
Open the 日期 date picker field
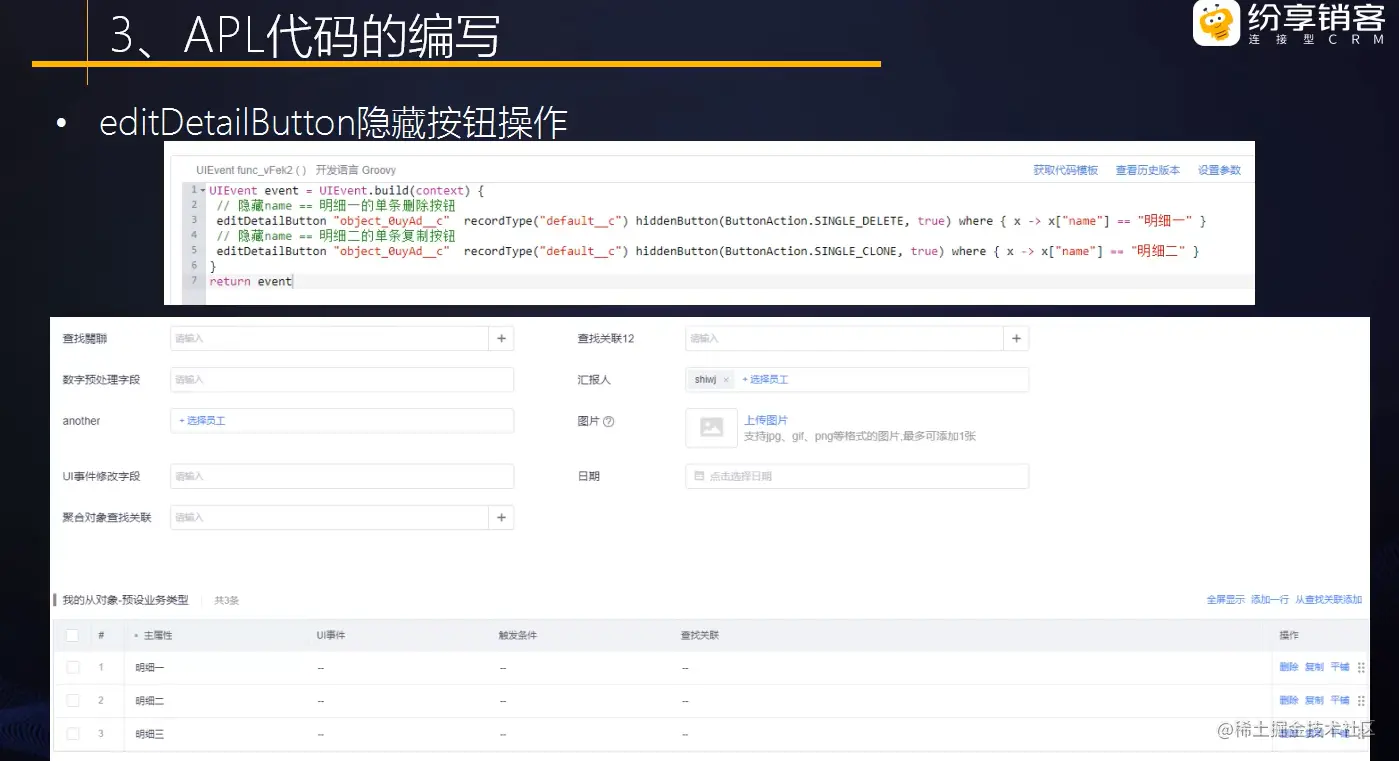(857, 476)
